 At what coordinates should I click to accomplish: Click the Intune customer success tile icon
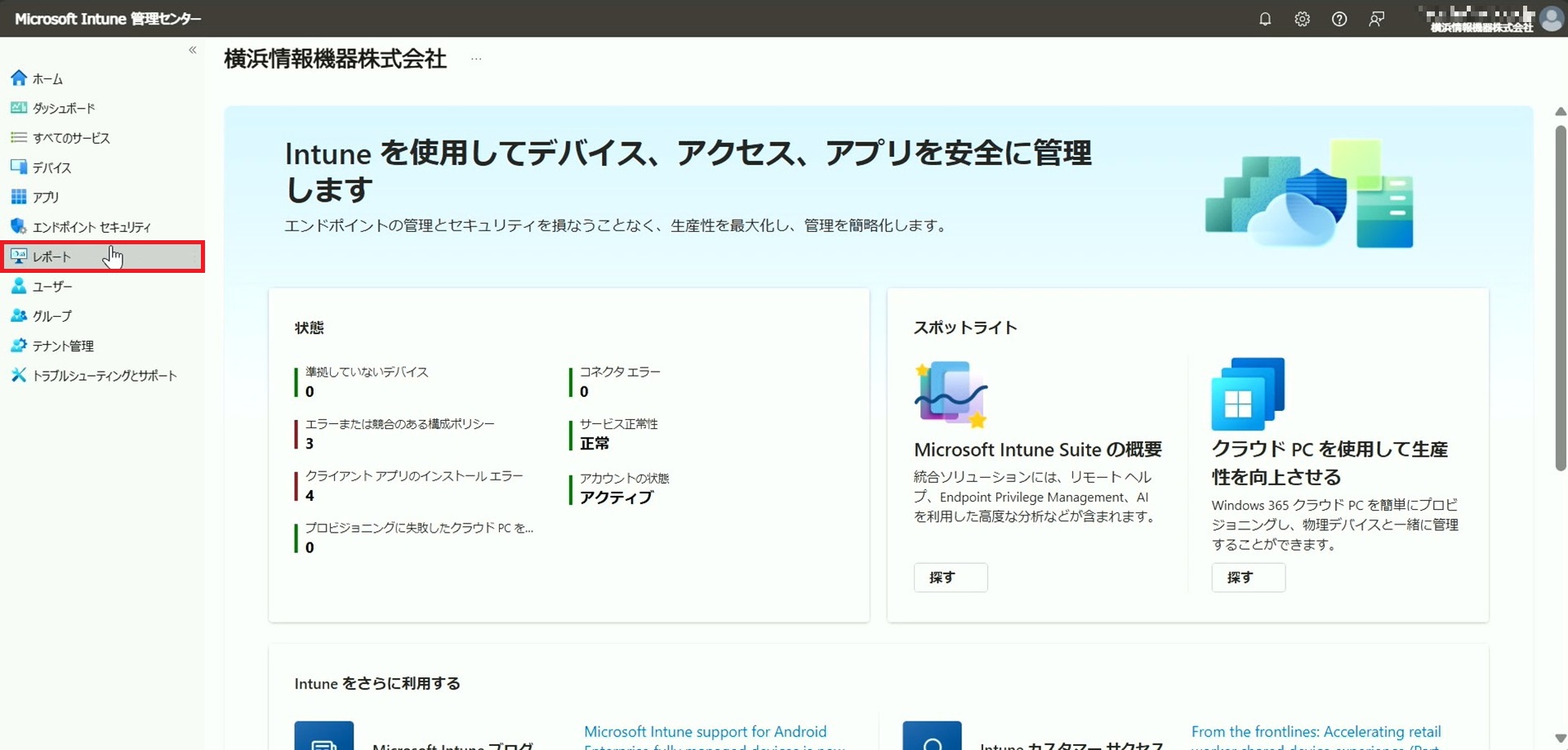932,735
